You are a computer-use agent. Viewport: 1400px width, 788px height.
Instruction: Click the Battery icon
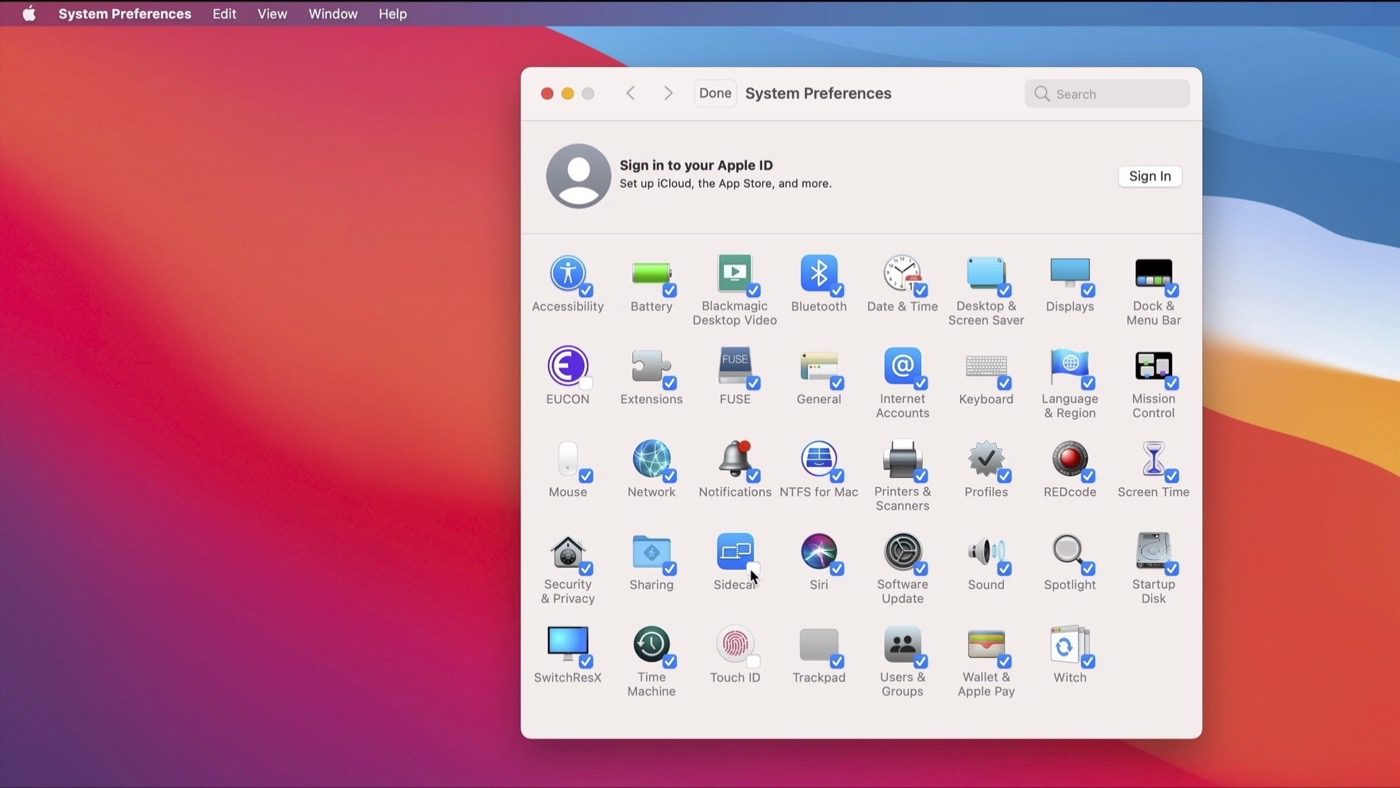pyautogui.click(x=651, y=273)
